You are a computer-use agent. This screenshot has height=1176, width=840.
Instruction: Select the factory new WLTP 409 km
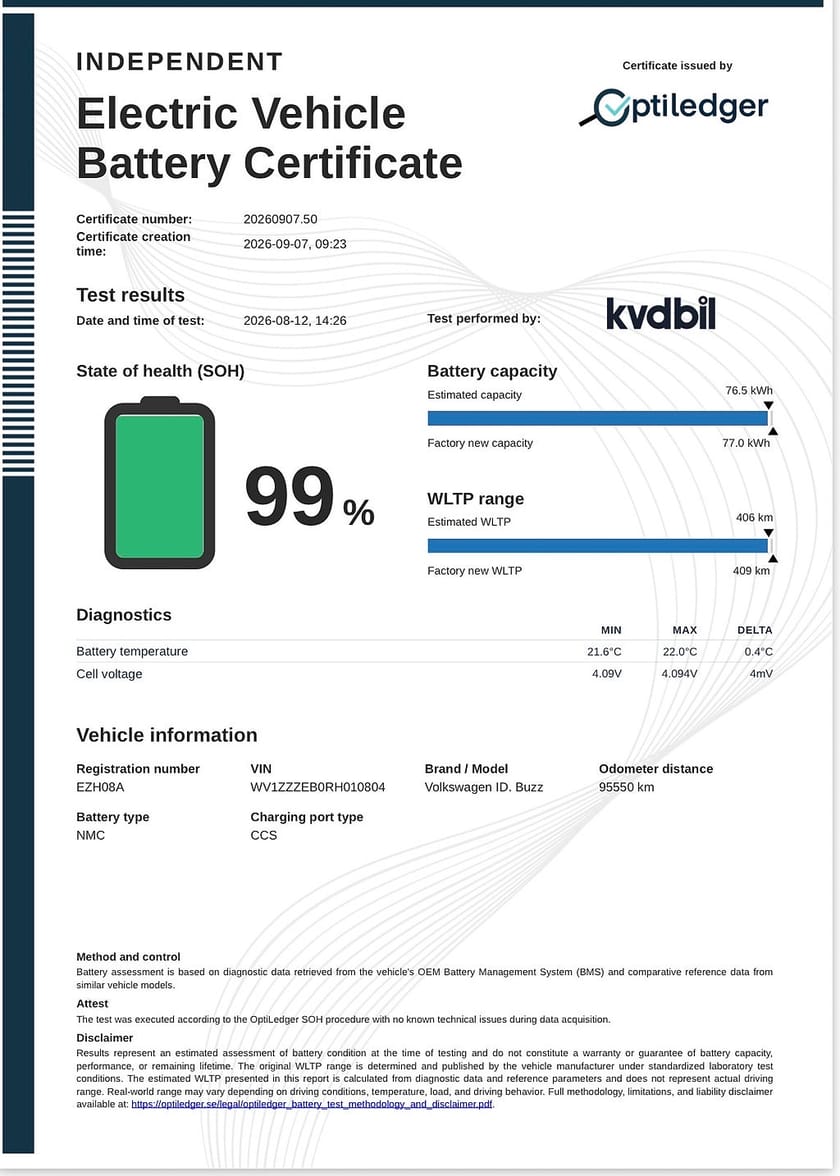tap(752, 571)
